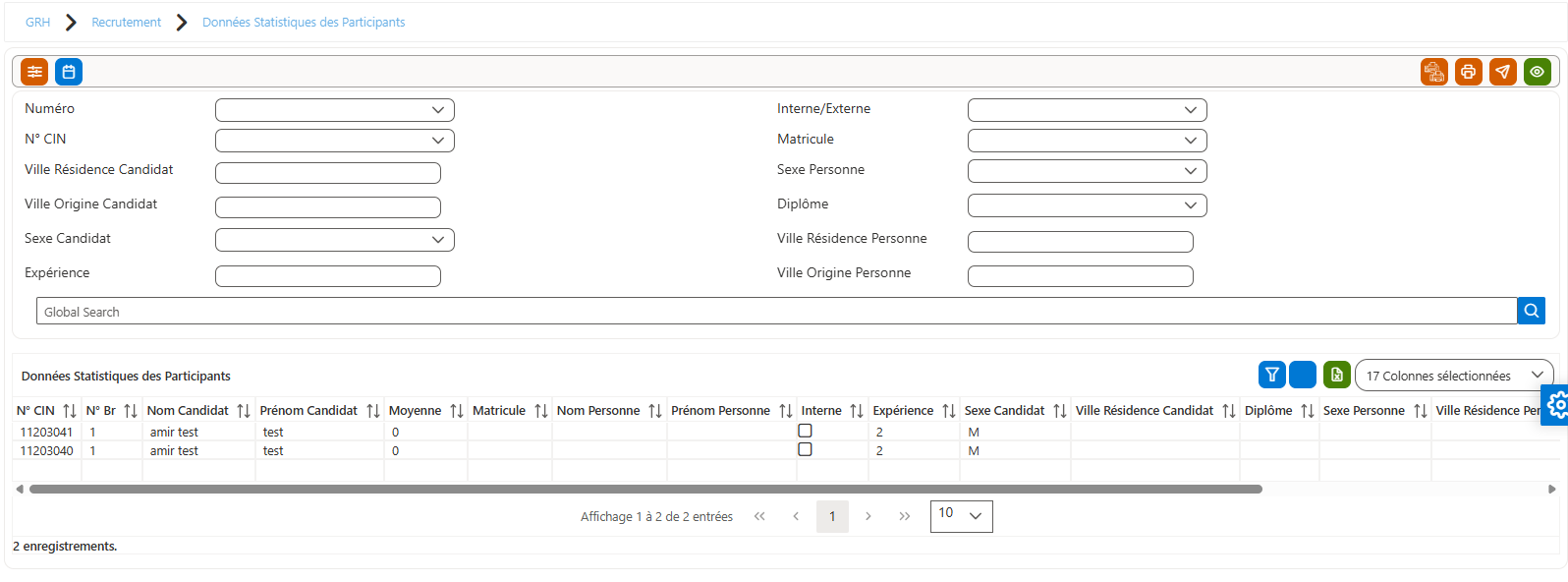
Task: Check Interne box for CIN 11203041
Action: click(805, 431)
